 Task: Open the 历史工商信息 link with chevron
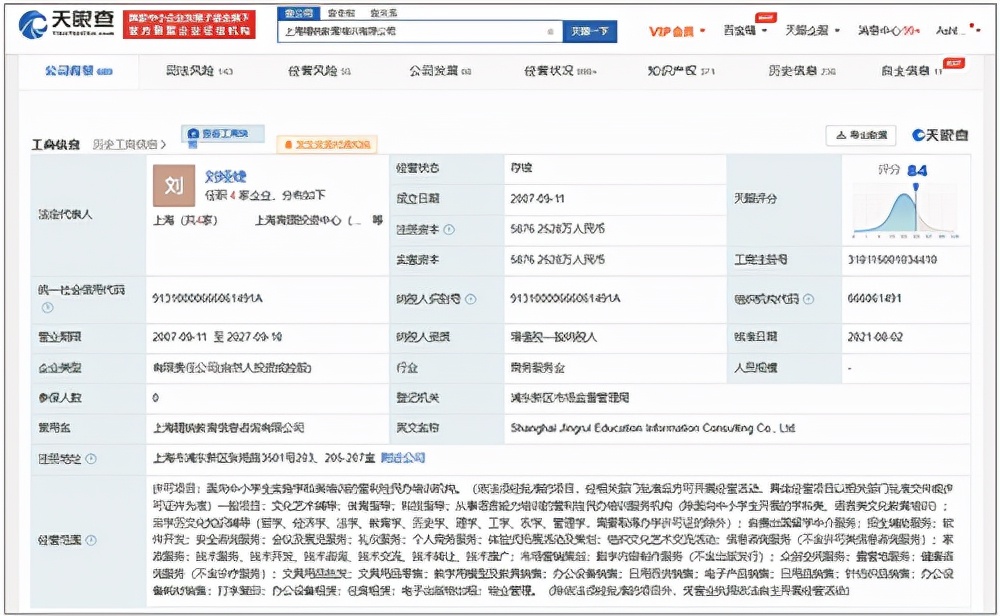click(129, 145)
